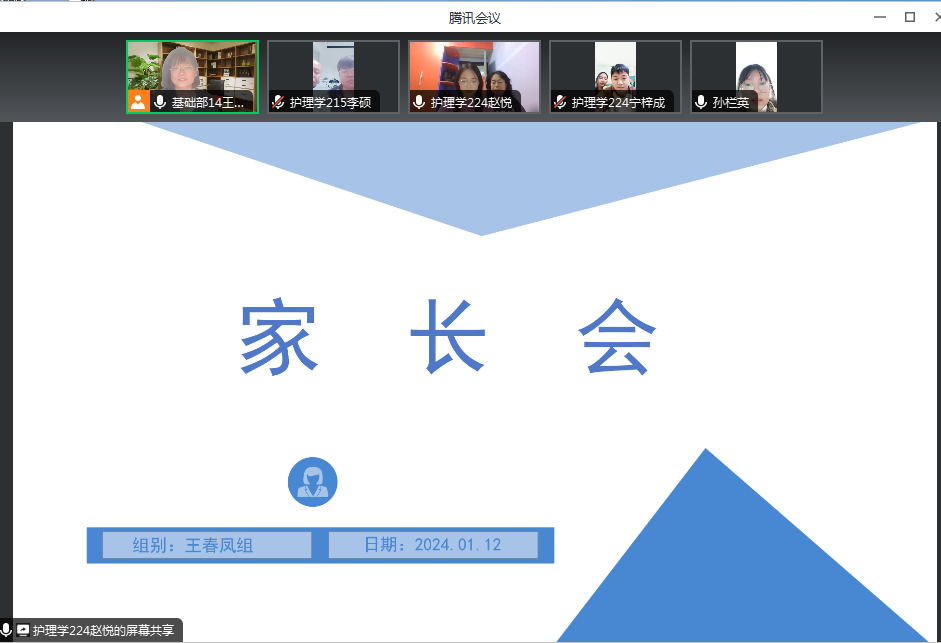Click the microphone icon in bottom-left corner
Viewport: 941px width, 643px height.
click(x=6, y=630)
